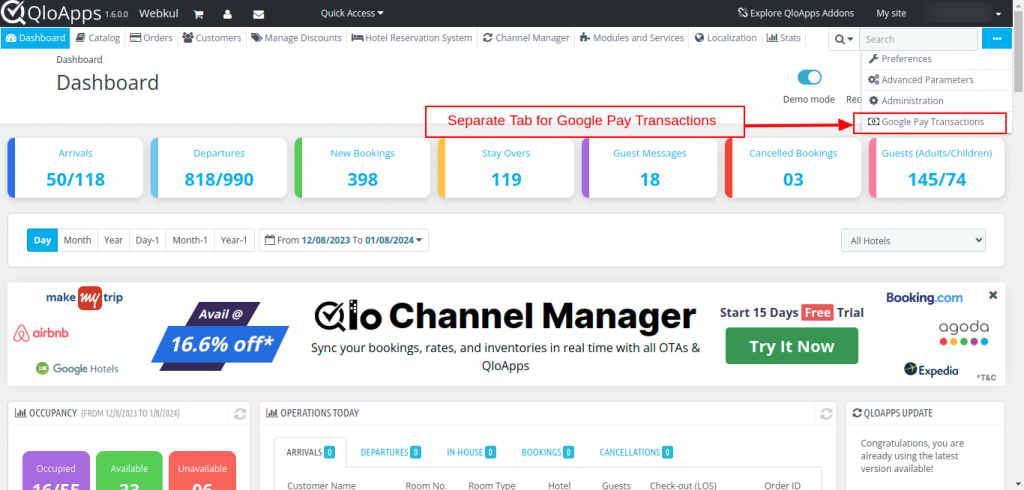Open the Modules and Services menu
The image size is (1024, 490).
(632, 38)
